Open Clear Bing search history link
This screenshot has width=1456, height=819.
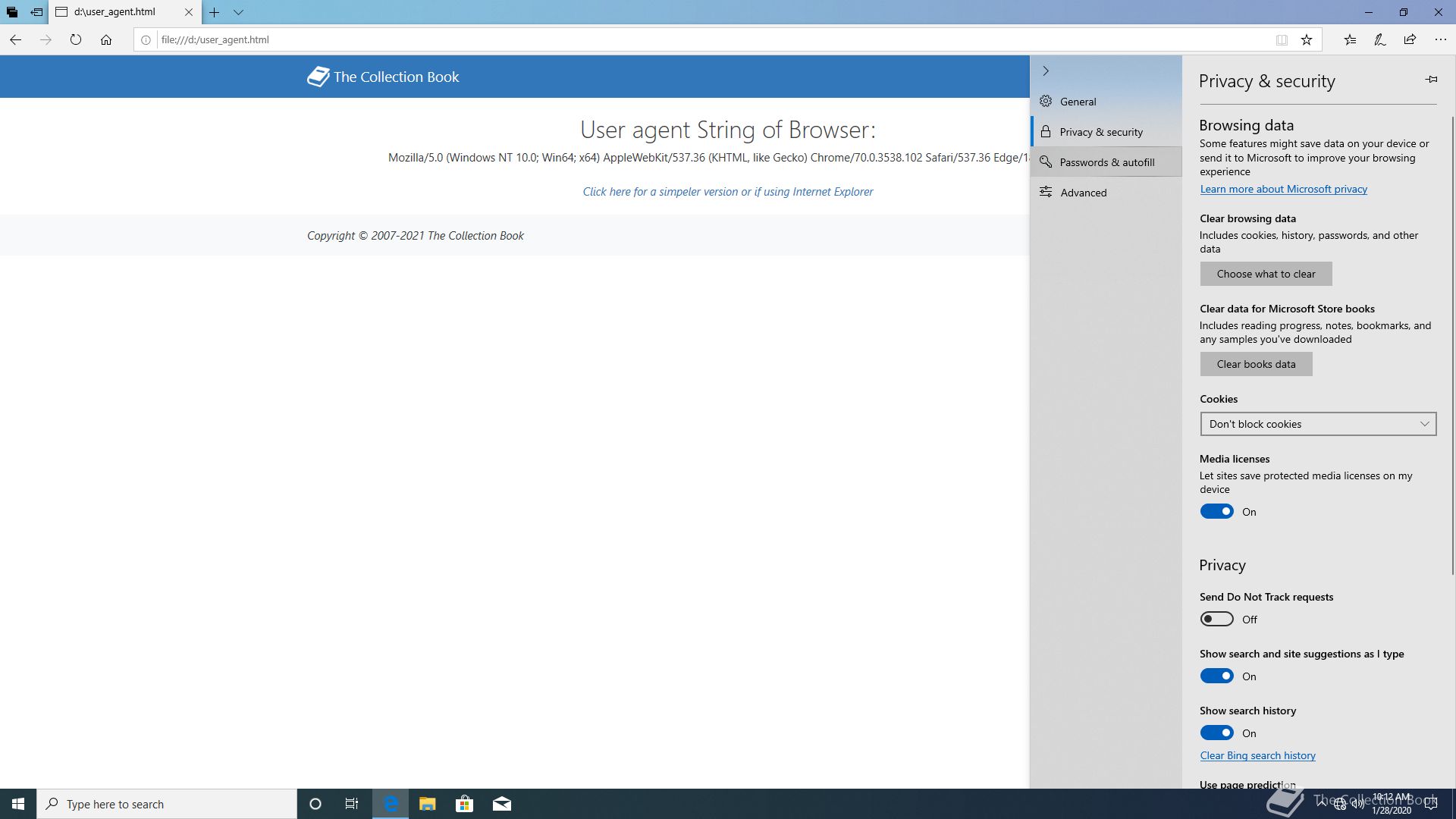point(1257,756)
